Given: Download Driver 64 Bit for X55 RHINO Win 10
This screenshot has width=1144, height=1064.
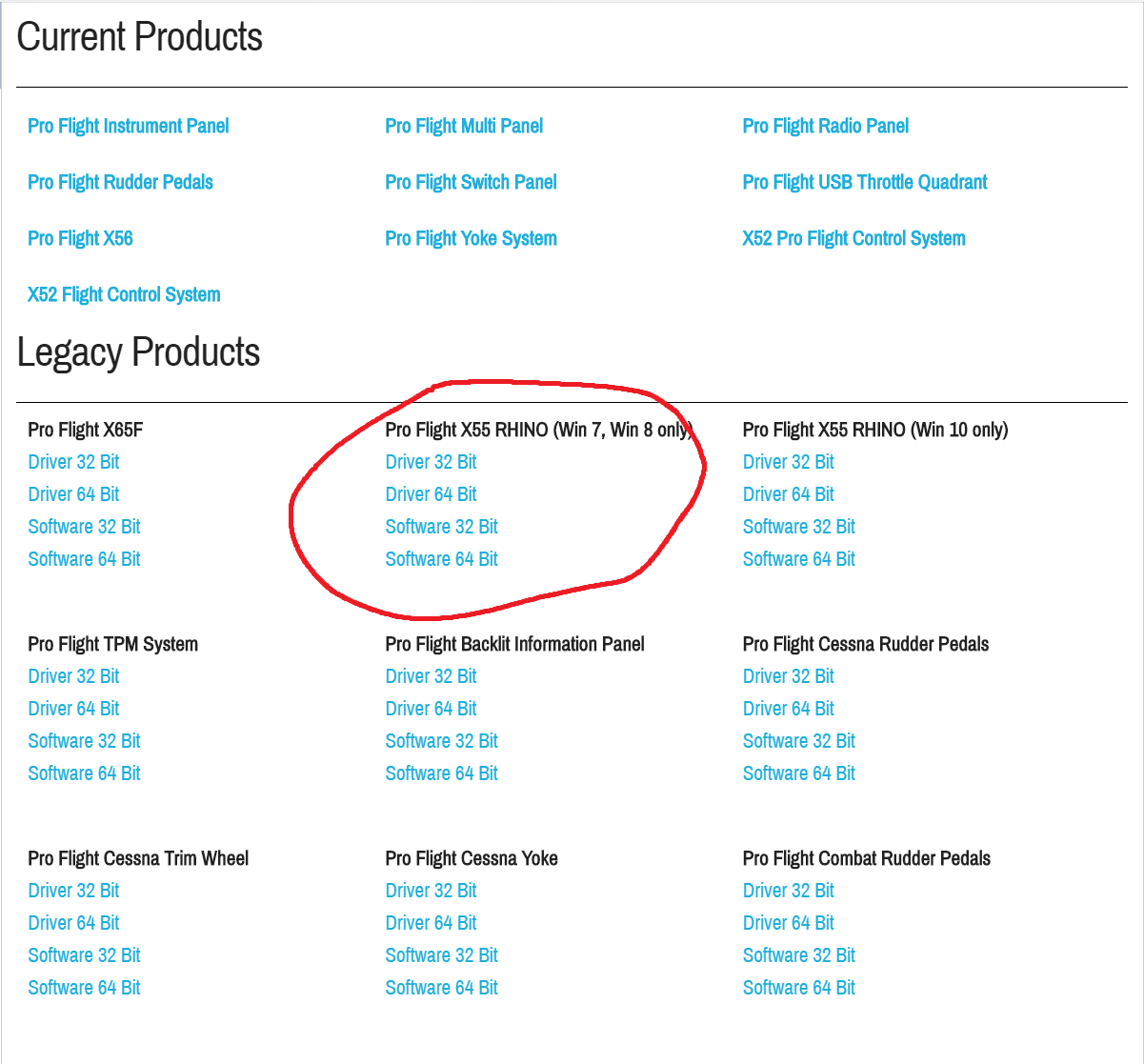Looking at the screenshot, I should pos(788,494).
